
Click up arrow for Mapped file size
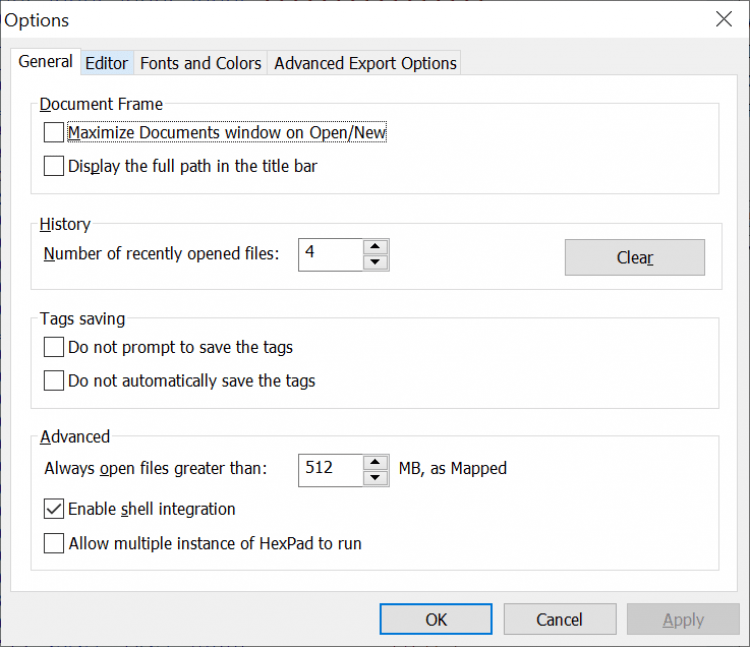pos(375,462)
